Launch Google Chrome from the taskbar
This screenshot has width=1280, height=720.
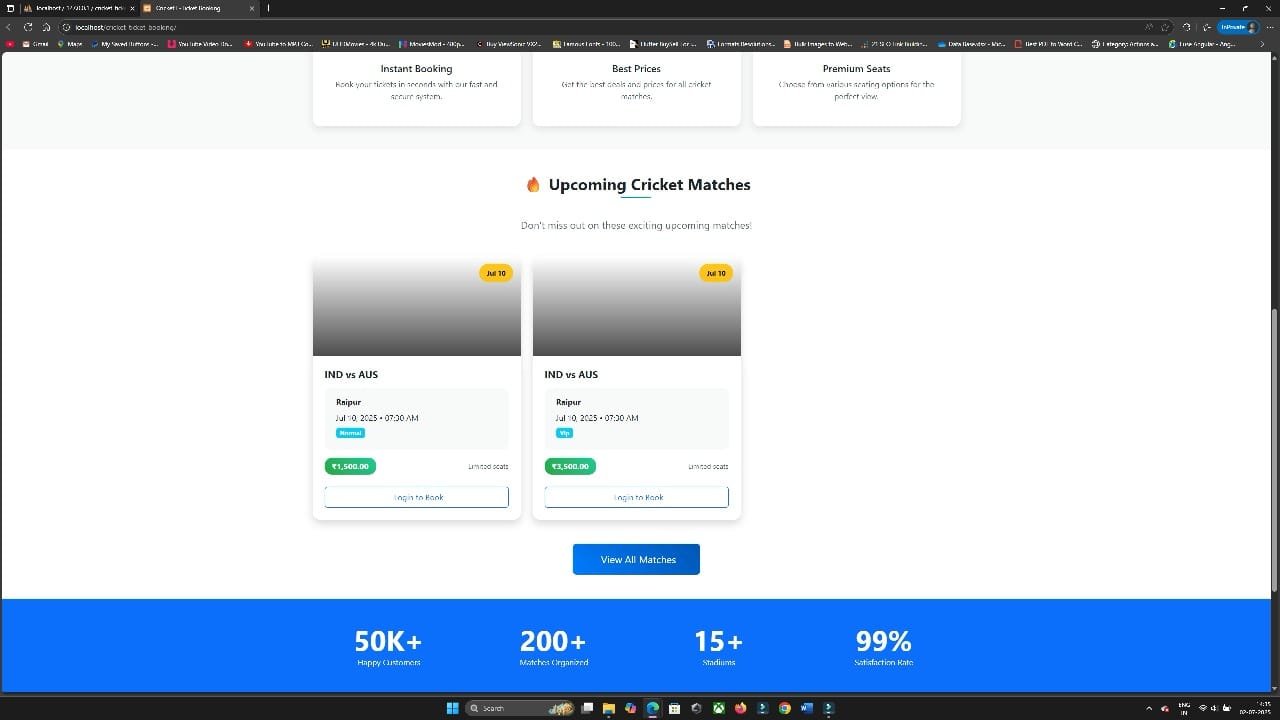coord(785,708)
